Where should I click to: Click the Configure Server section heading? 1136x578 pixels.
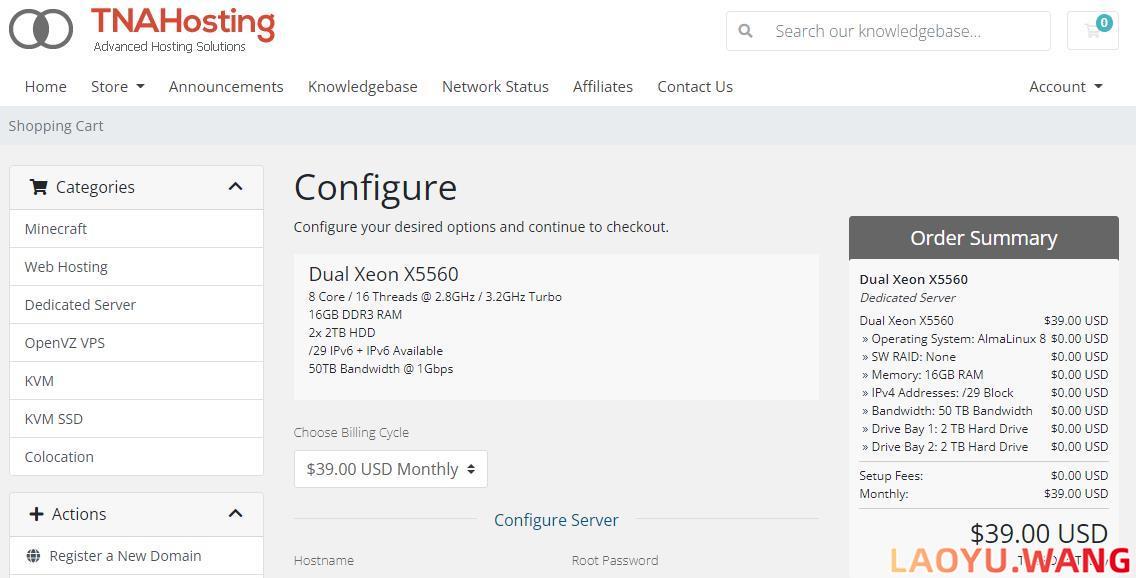(x=556, y=520)
